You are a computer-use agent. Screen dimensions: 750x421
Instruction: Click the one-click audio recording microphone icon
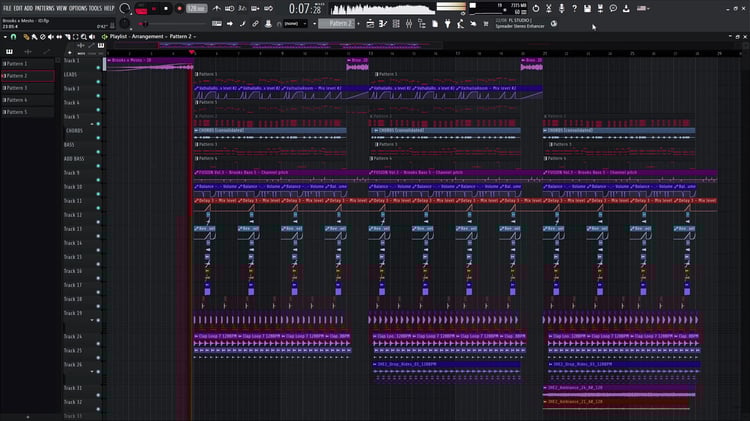coord(562,9)
